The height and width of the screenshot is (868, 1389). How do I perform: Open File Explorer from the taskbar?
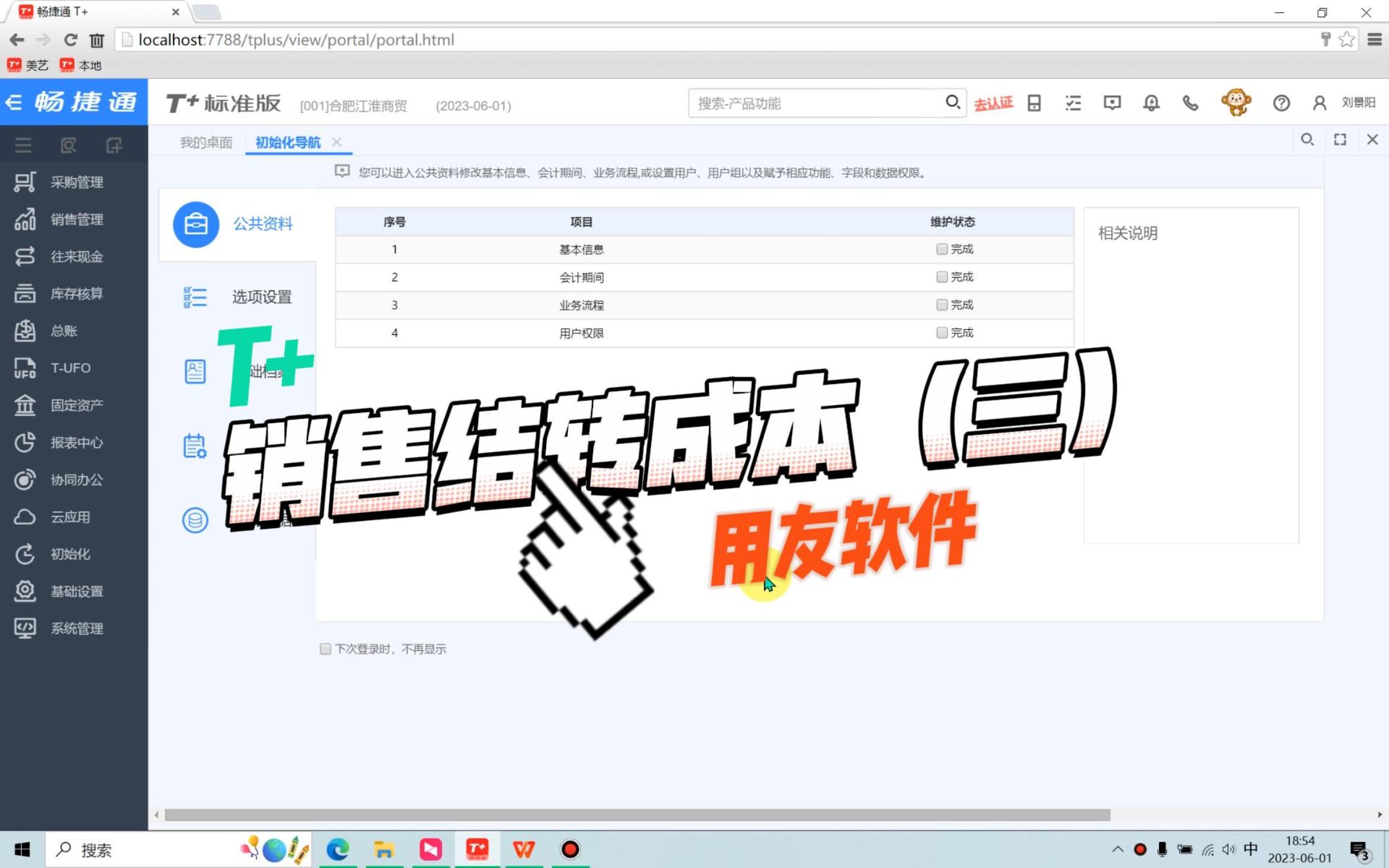pos(384,849)
